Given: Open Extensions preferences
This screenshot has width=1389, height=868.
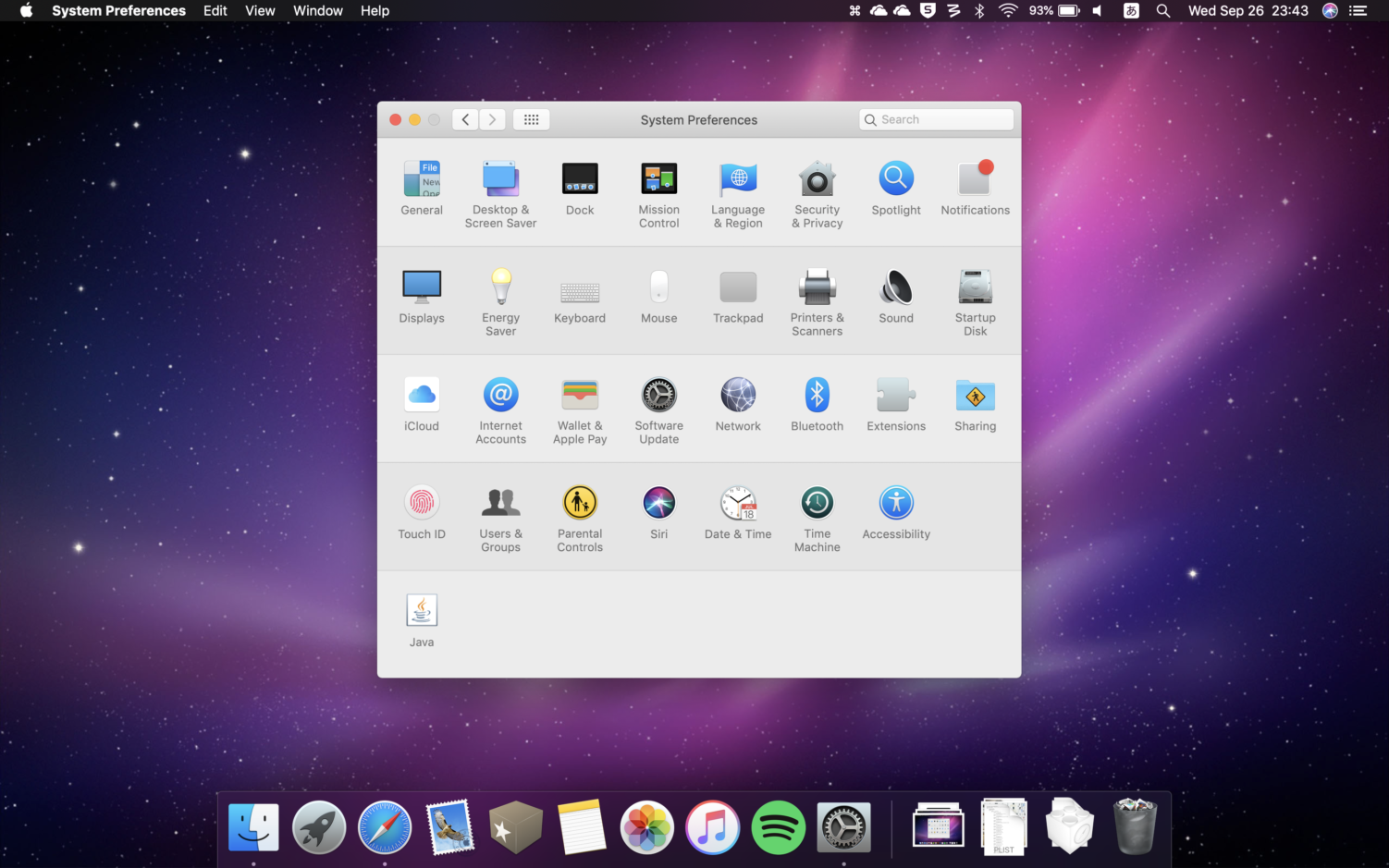Looking at the screenshot, I should (x=896, y=405).
